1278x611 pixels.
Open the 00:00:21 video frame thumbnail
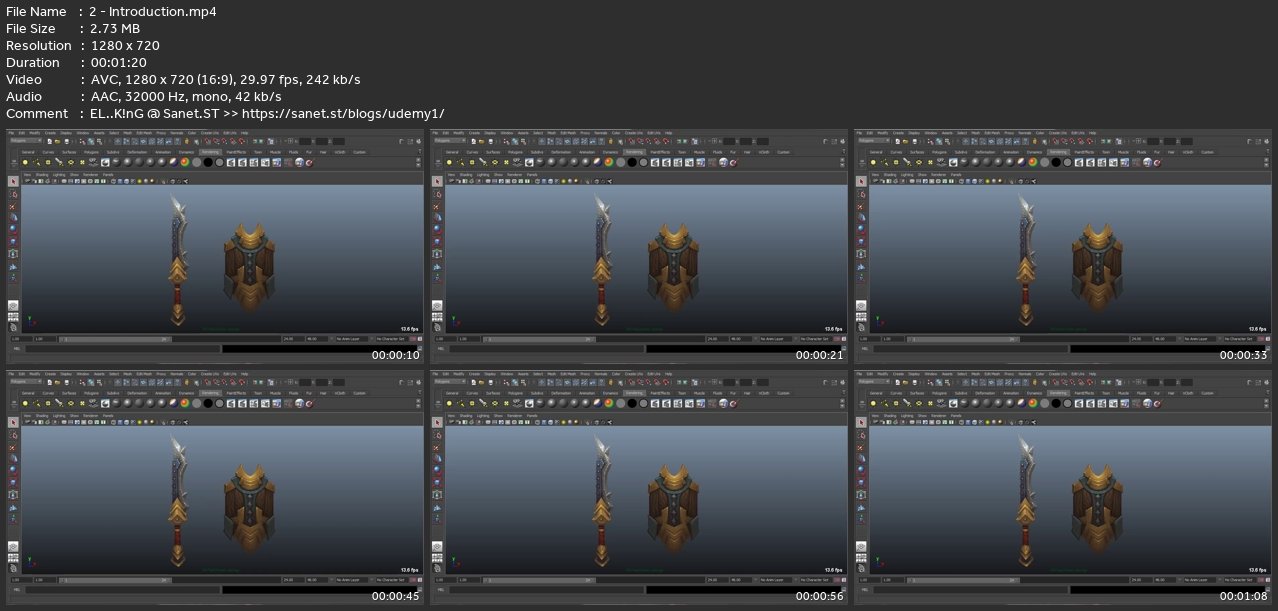[x=638, y=244]
